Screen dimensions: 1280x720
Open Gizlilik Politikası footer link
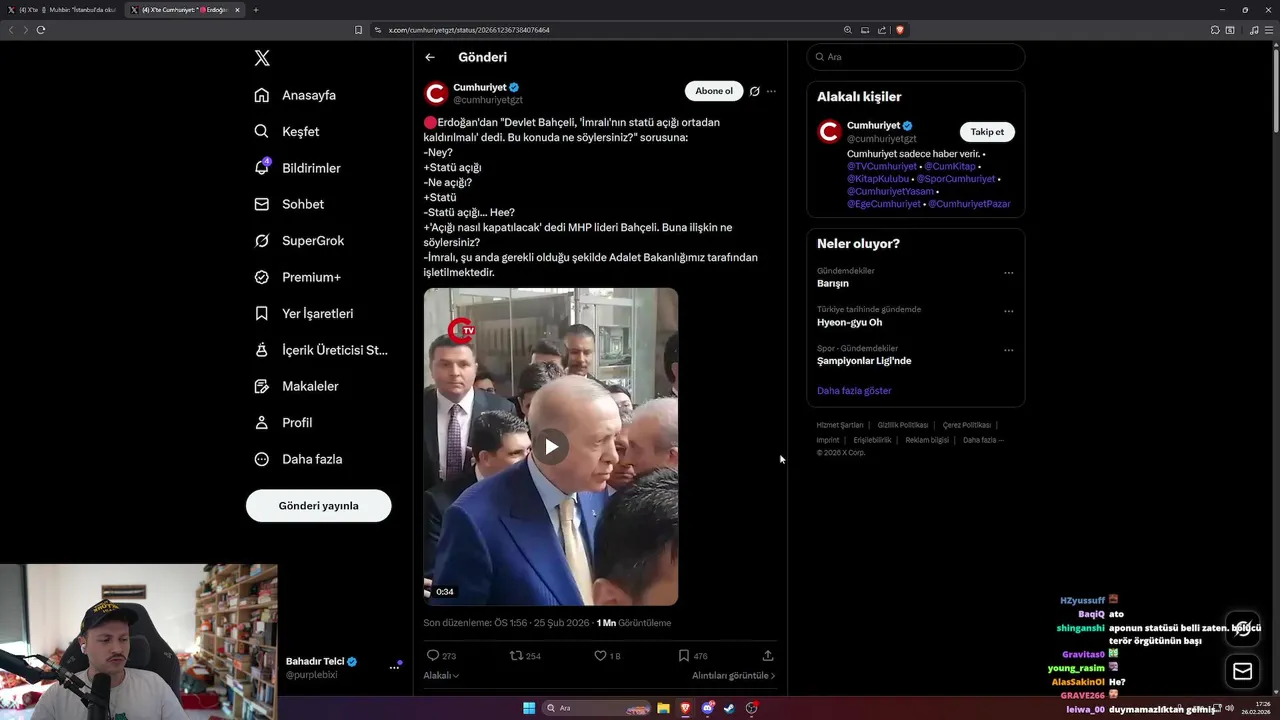903,425
